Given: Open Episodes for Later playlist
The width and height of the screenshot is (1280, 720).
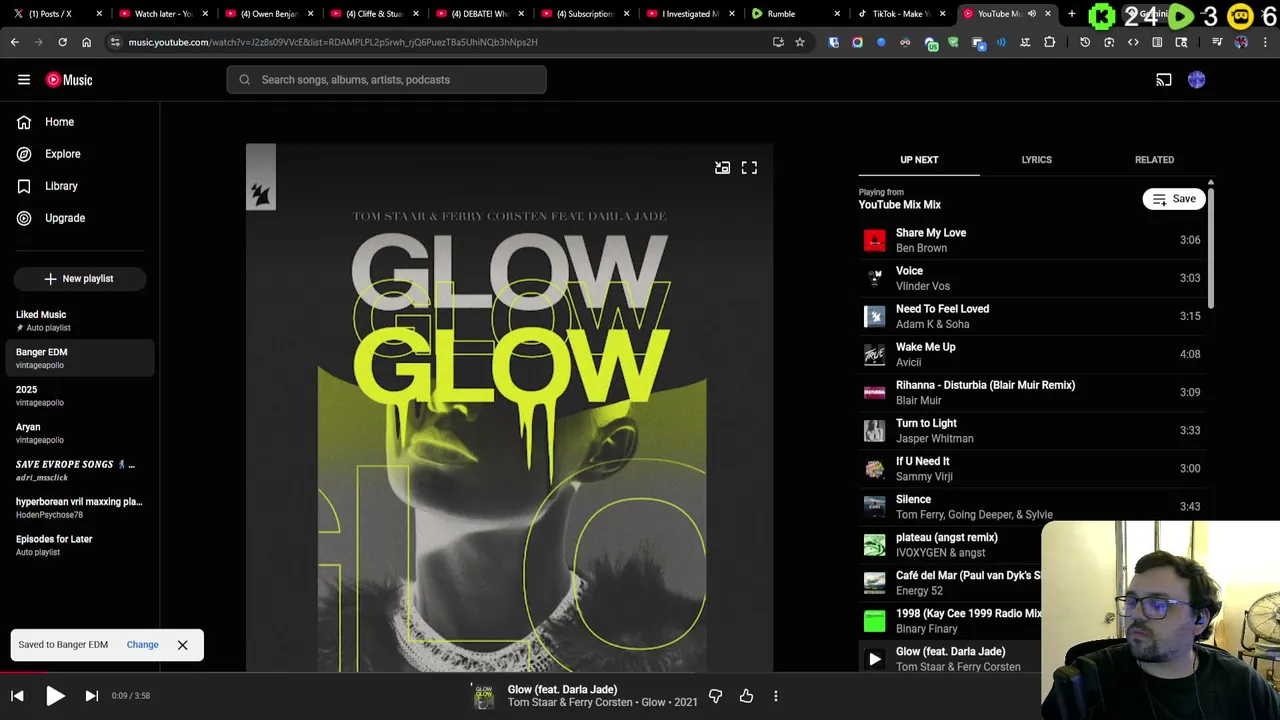Looking at the screenshot, I should click(80, 545).
